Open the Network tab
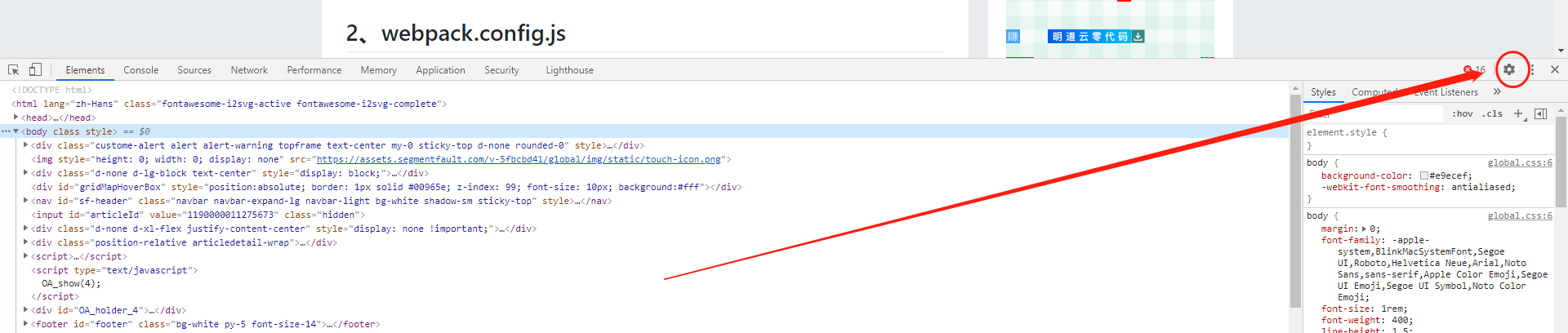This screenshot has height=333, width=1568. click(x=249, y=70)
